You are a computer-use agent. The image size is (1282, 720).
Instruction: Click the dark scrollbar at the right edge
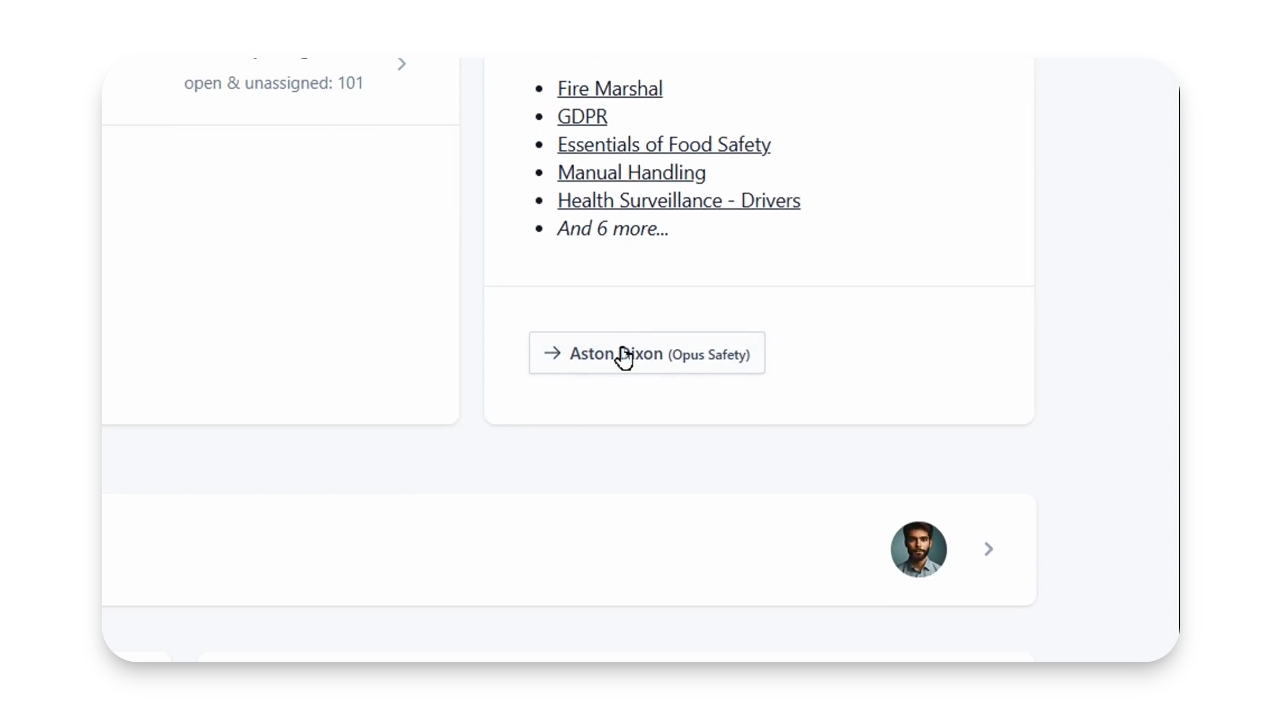pyautogui.click(x=1179, y=360)
